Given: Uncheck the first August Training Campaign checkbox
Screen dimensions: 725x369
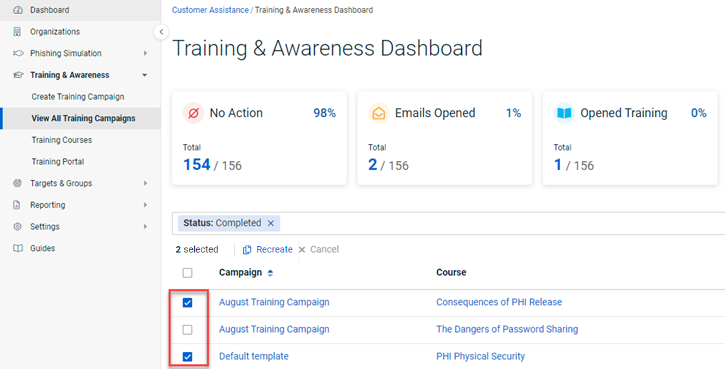Looking at the screenshot, I should coord(187,302).
